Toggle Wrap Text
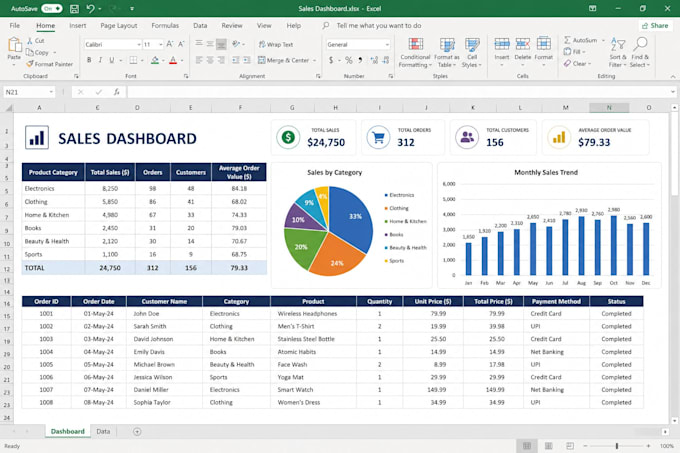Screen dimensions: 680x453 click(x=276, y=44)
